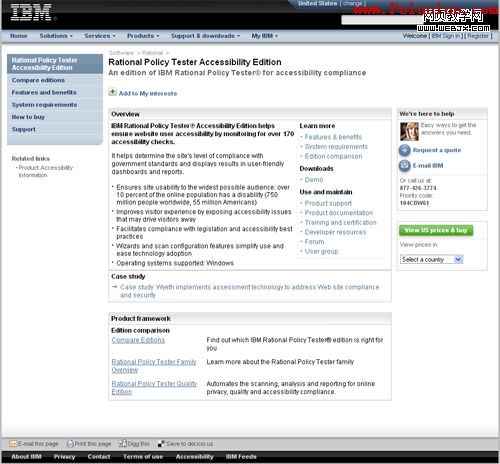500x464 pixels.
Task: Open Support in the sidebar
Action: pos(23,130)
